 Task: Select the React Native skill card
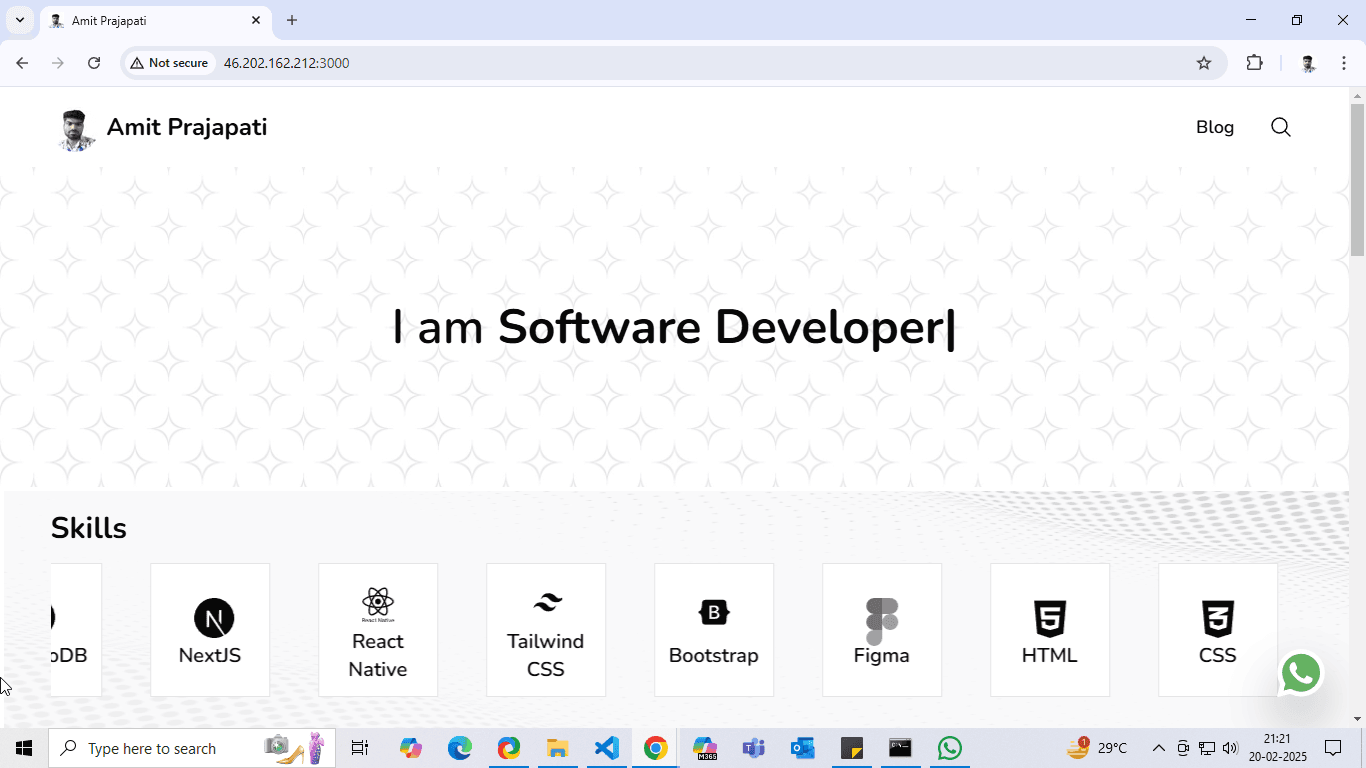point(378,630)
